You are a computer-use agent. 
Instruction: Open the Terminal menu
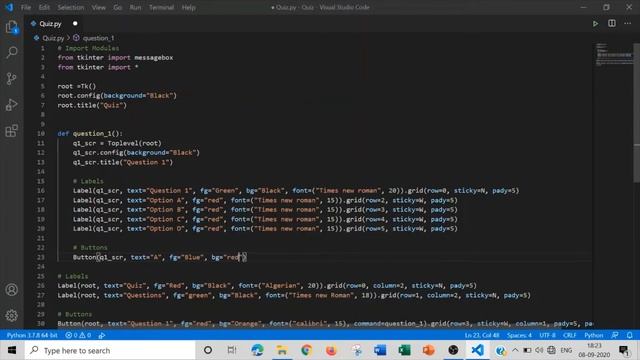(x=161, y=7)
